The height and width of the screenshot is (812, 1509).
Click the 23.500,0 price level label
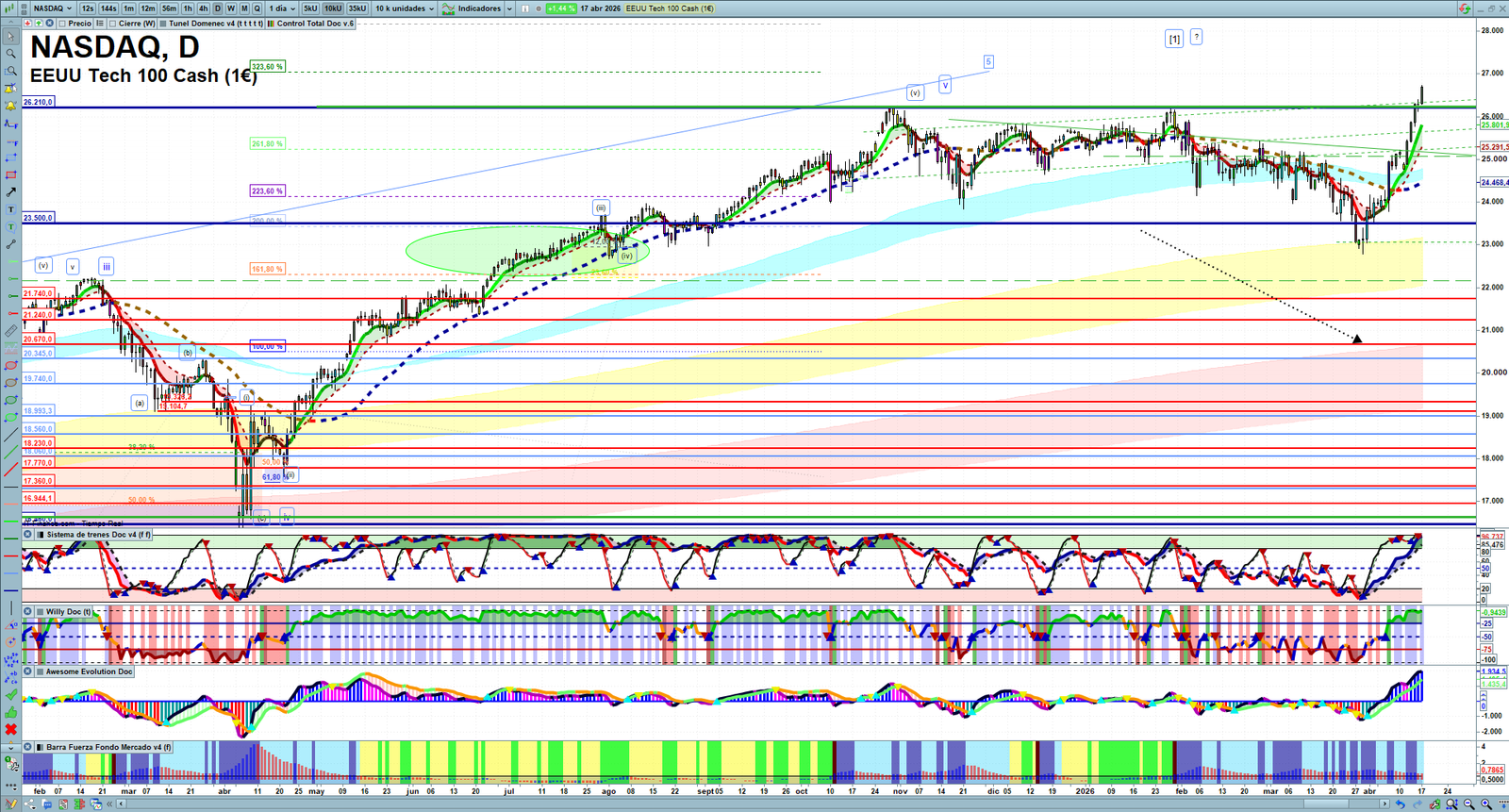[x=39, y=218]
